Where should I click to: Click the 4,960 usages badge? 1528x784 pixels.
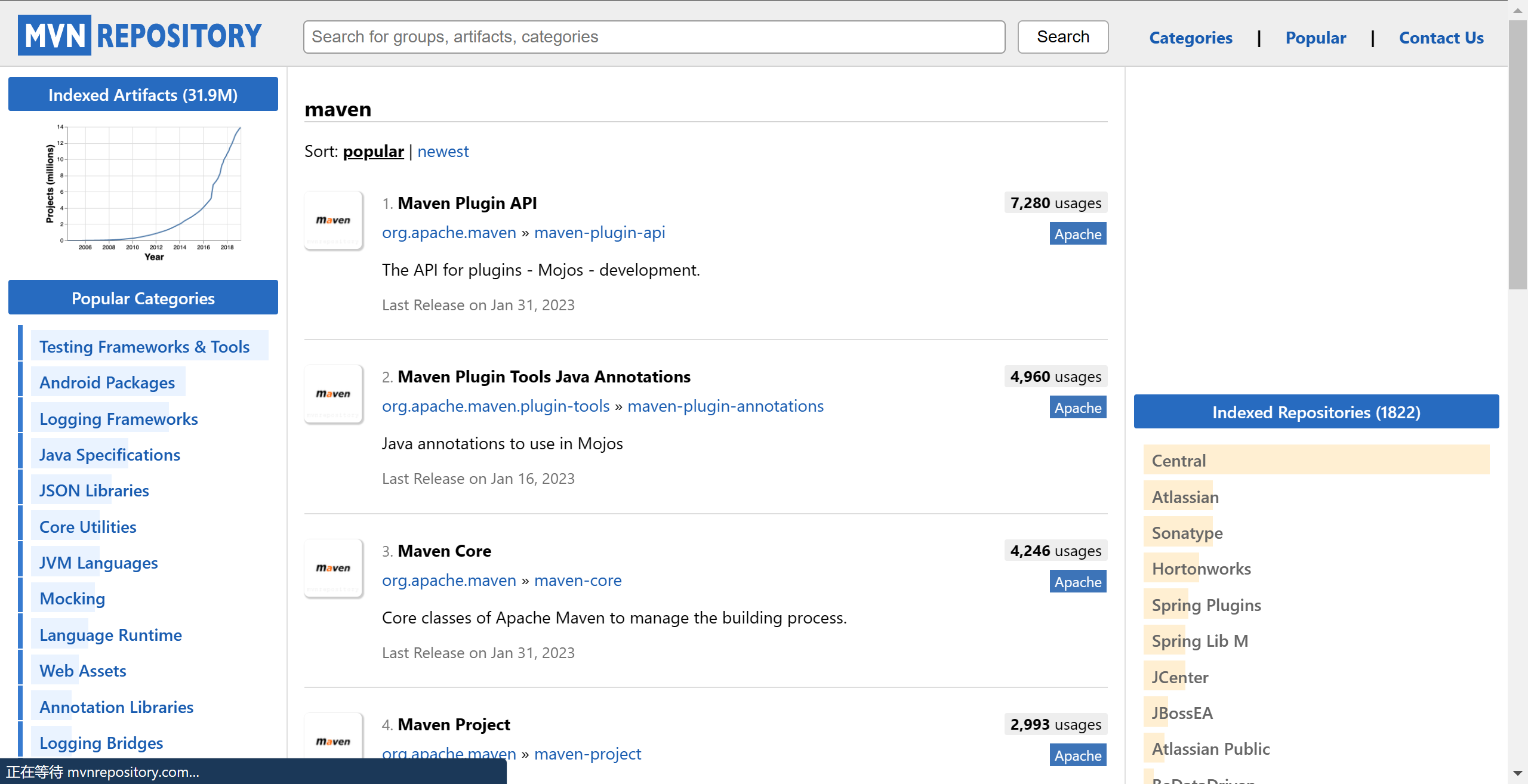(x=1056, y=377)
